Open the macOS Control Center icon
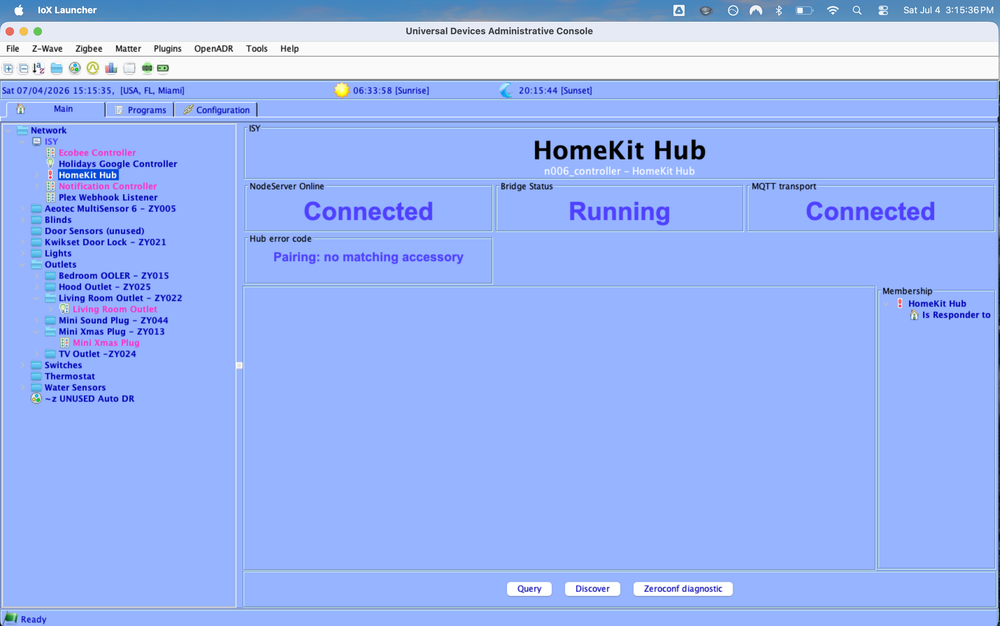The width and height of the screenshot is (1000, 626). [x=883, y=10]
